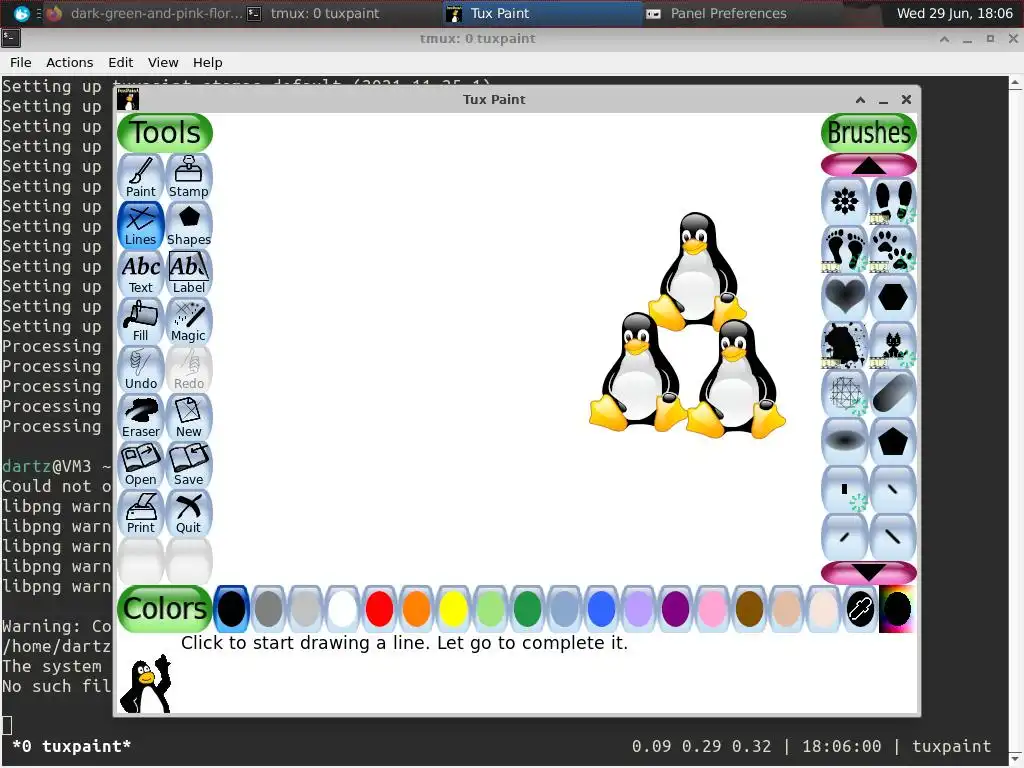Pick the pink color swatch
Image resolution: width=1024 pixels, height=768 pixels.
[x=712, y=609]
